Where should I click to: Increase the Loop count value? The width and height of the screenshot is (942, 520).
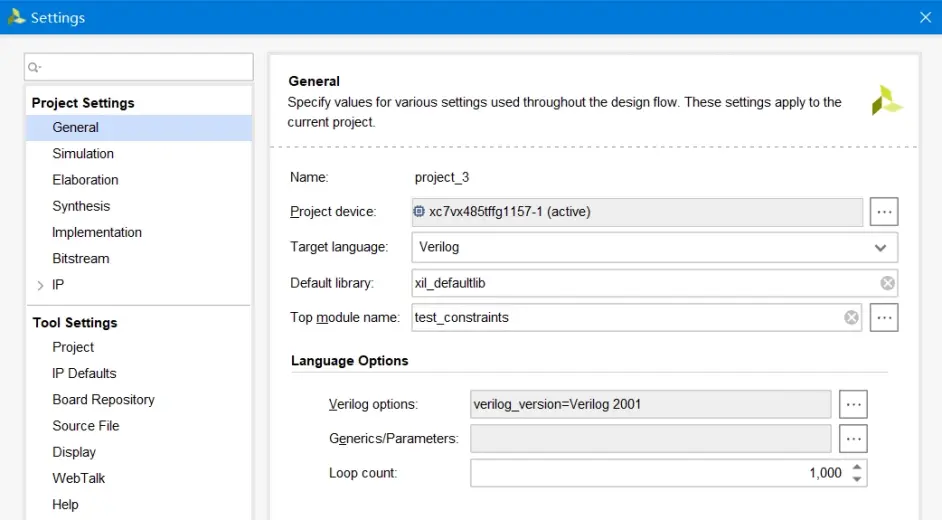[857, 467]
